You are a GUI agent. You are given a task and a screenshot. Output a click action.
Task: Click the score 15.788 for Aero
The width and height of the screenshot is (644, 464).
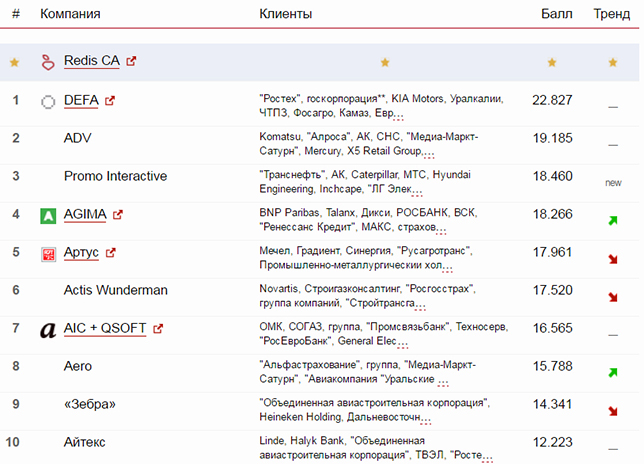[552, 366]
